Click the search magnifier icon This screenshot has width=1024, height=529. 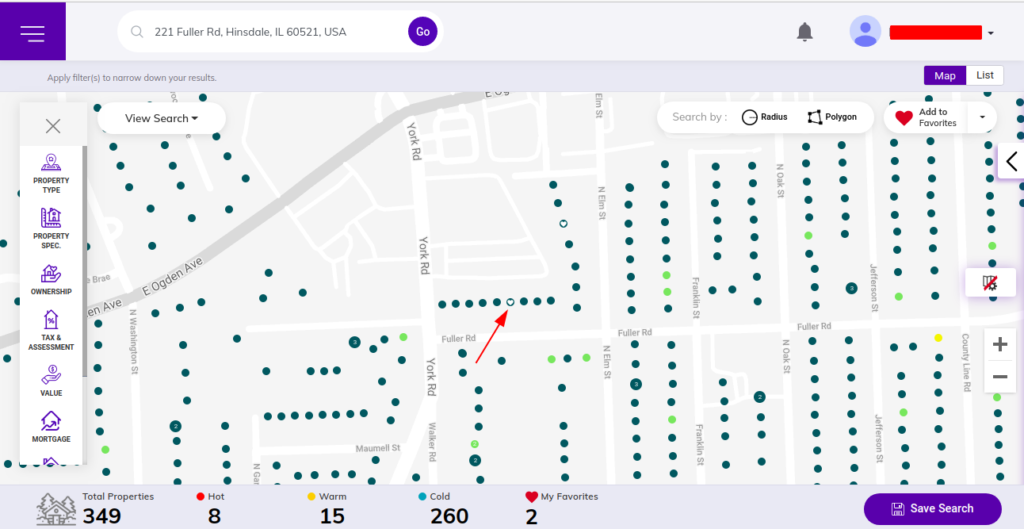click(136, 31)
